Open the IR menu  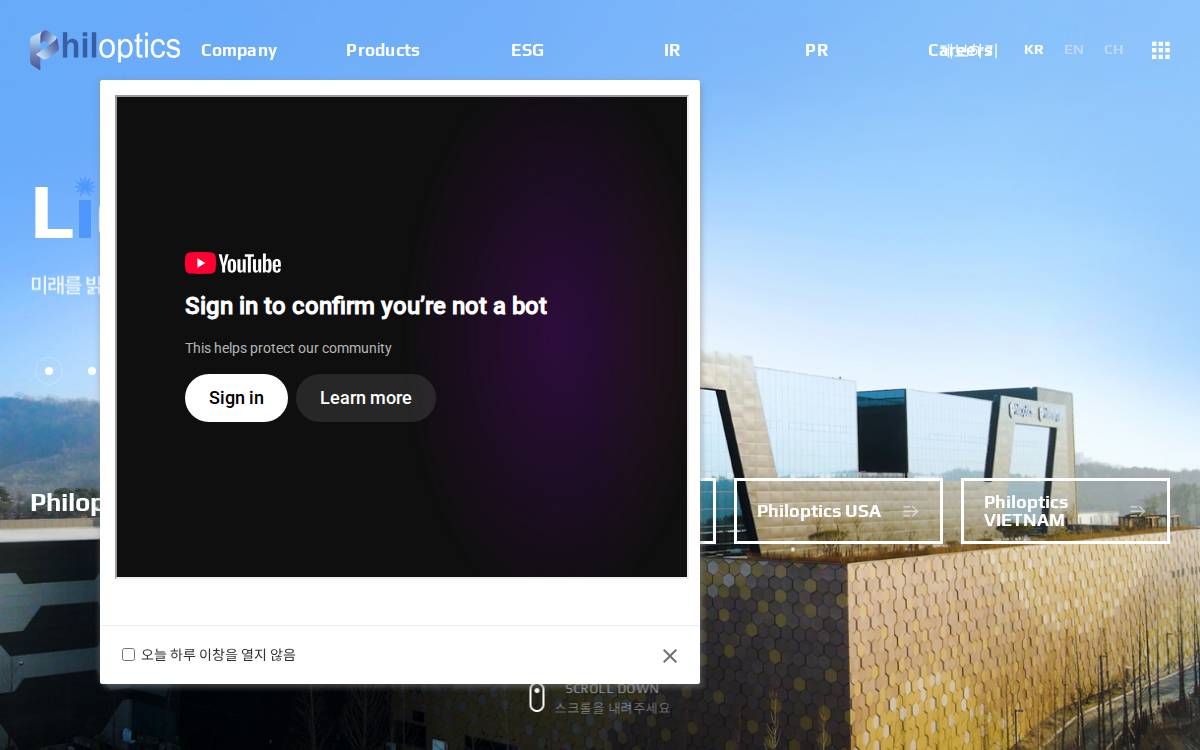click(x=672, y=50)
